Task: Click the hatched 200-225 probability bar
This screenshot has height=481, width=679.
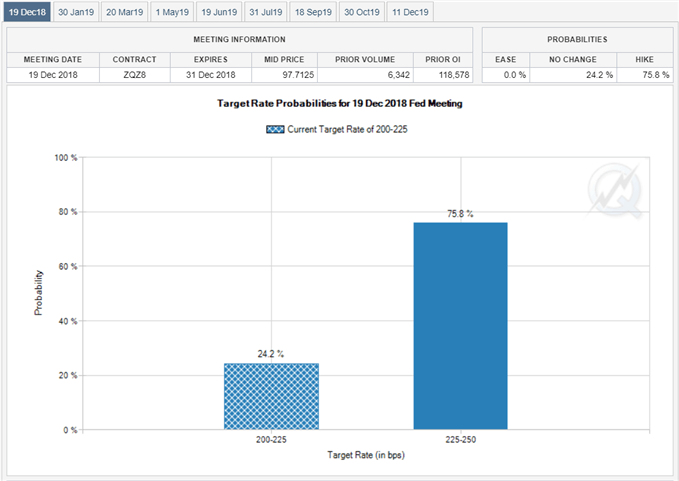Action: click(272, 396)
